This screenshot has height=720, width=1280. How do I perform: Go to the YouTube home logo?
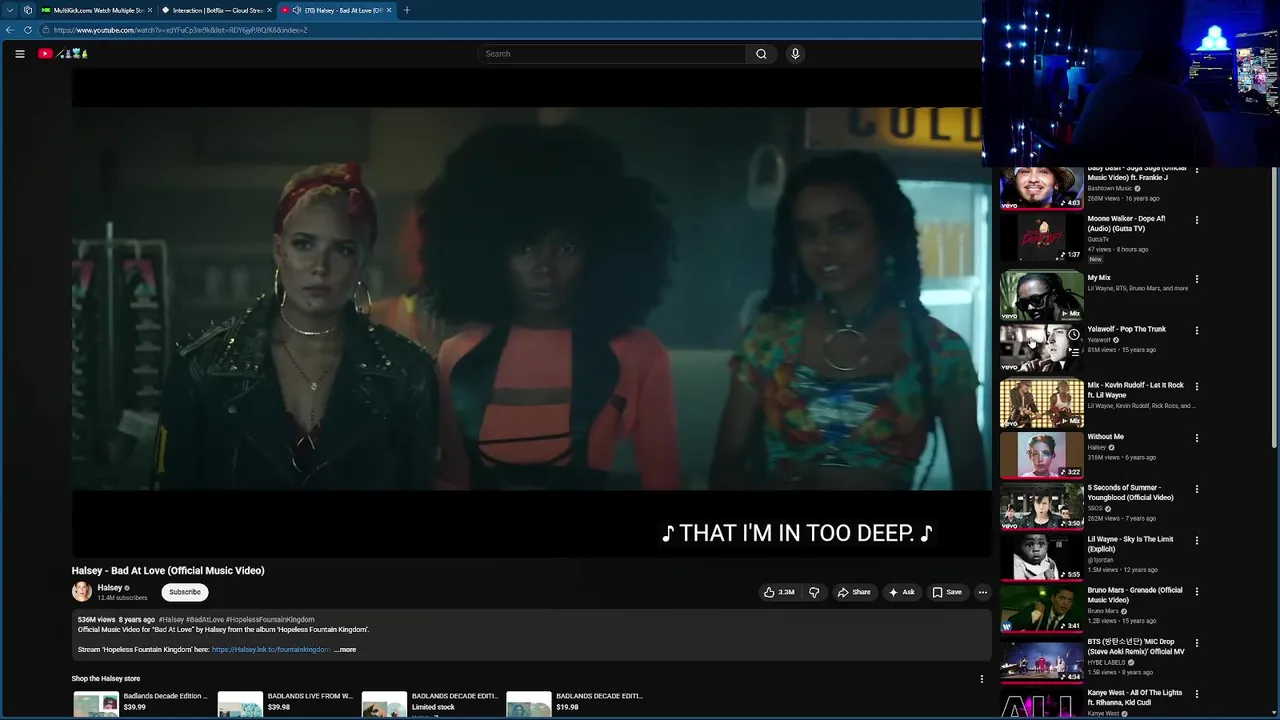[x=63, y=54]
